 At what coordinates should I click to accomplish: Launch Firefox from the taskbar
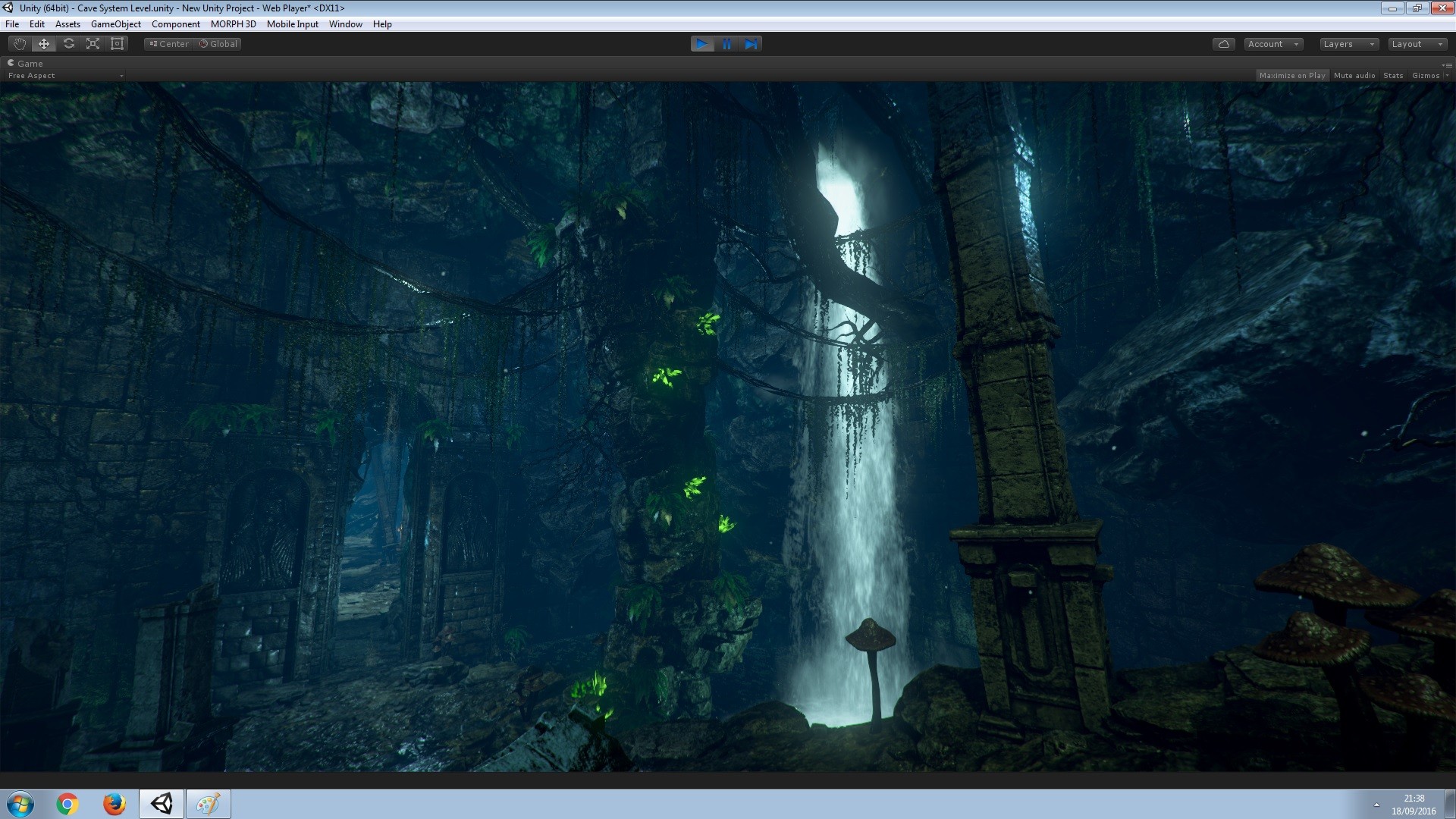click(x=115, y=804)
